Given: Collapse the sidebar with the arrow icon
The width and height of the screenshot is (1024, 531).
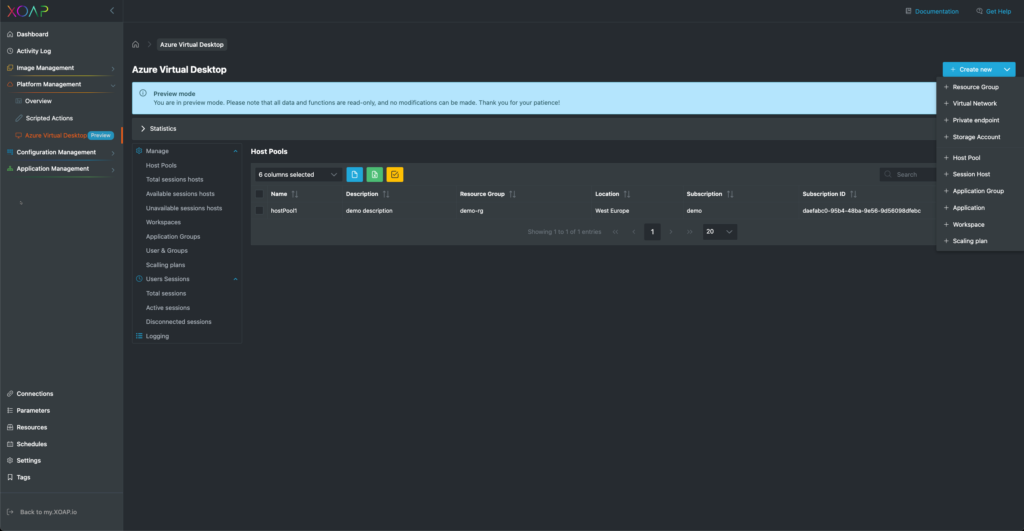Looking at the screenshot, I should coord(112,10).
